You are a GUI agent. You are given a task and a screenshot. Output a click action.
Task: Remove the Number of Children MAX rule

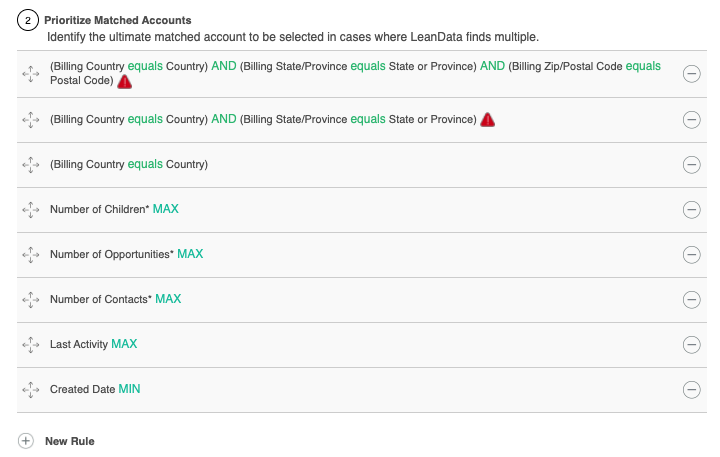pos(690,209)
